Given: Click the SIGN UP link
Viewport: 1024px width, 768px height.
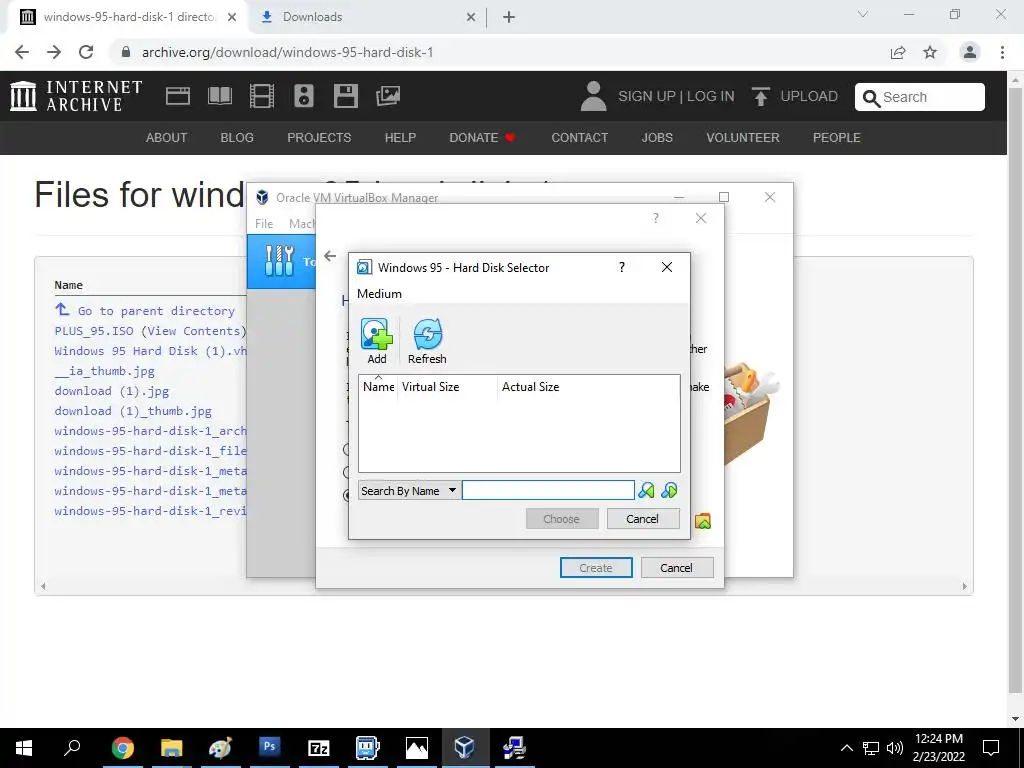Looking at the screenshot, I should [x=647, y=96].
